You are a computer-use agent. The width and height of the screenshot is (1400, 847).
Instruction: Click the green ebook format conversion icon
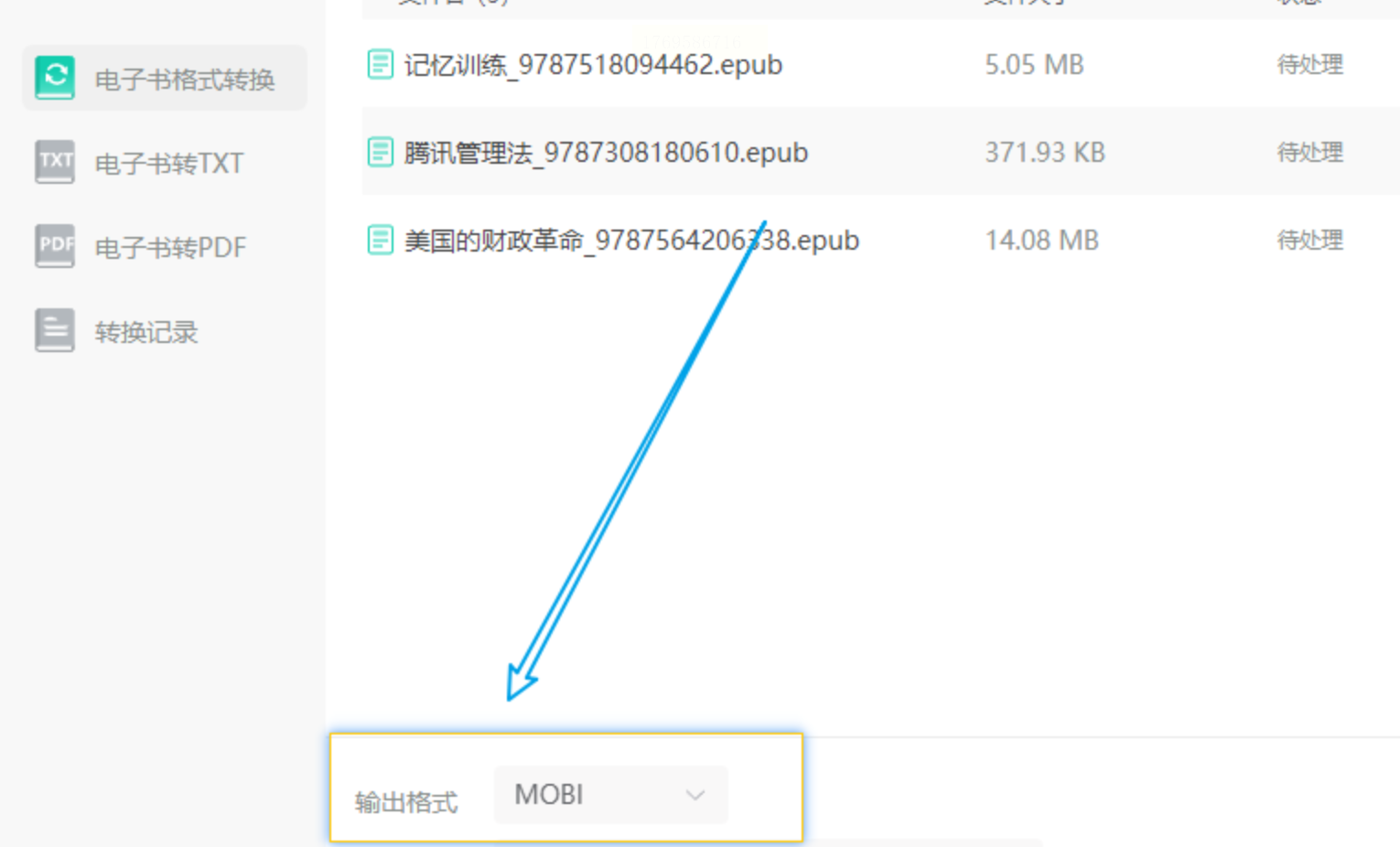[55, 78]
